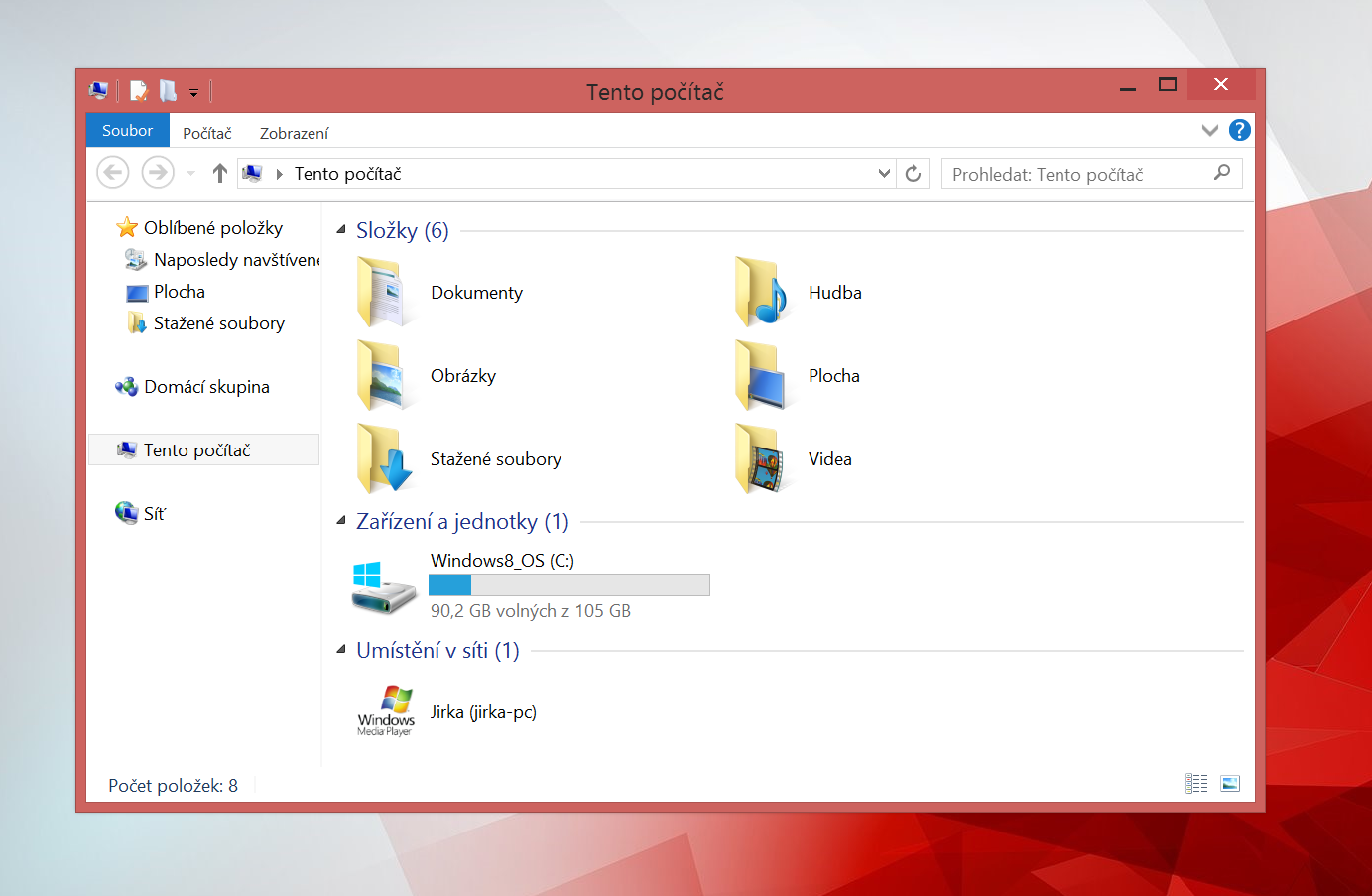Open the Hudba music folder
The width and height of the screenshot is (1372, 896).
point(834,292)
